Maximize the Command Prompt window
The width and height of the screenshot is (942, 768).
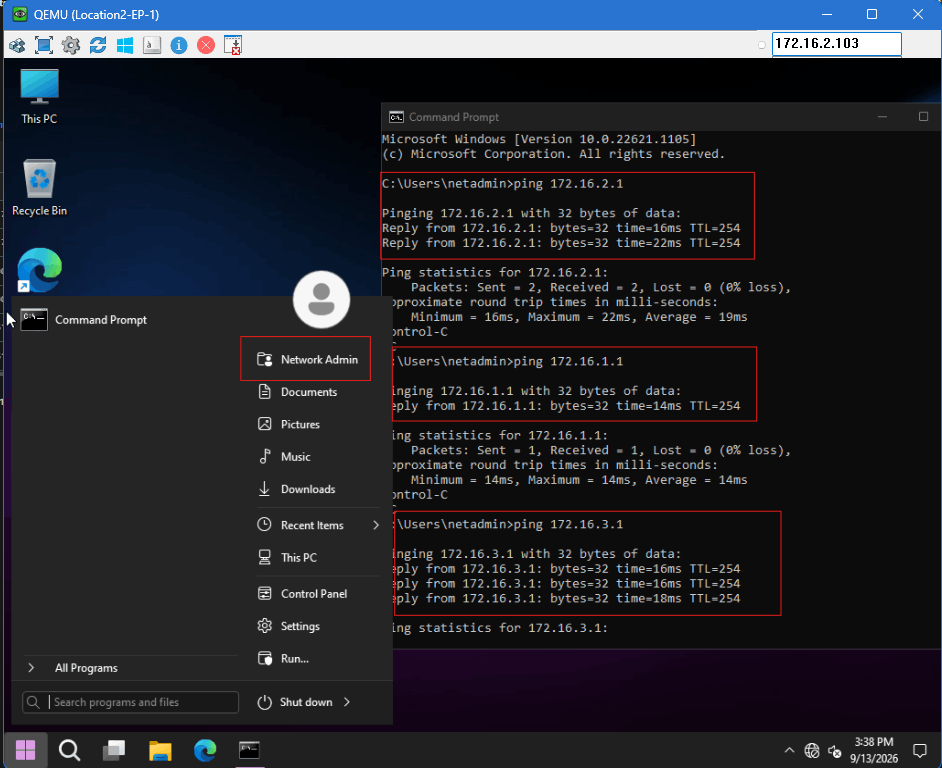923,117
